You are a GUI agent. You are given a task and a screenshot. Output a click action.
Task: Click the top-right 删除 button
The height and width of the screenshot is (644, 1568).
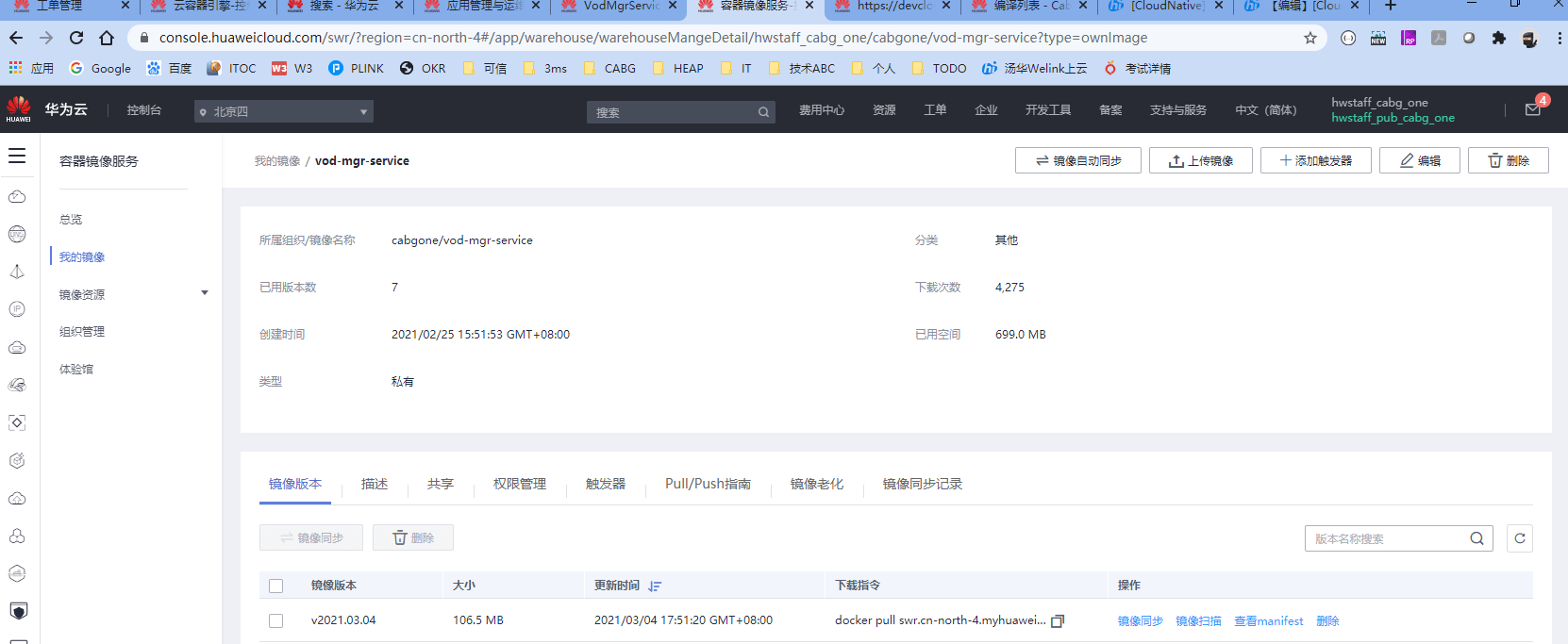[x=1509, y=160]
